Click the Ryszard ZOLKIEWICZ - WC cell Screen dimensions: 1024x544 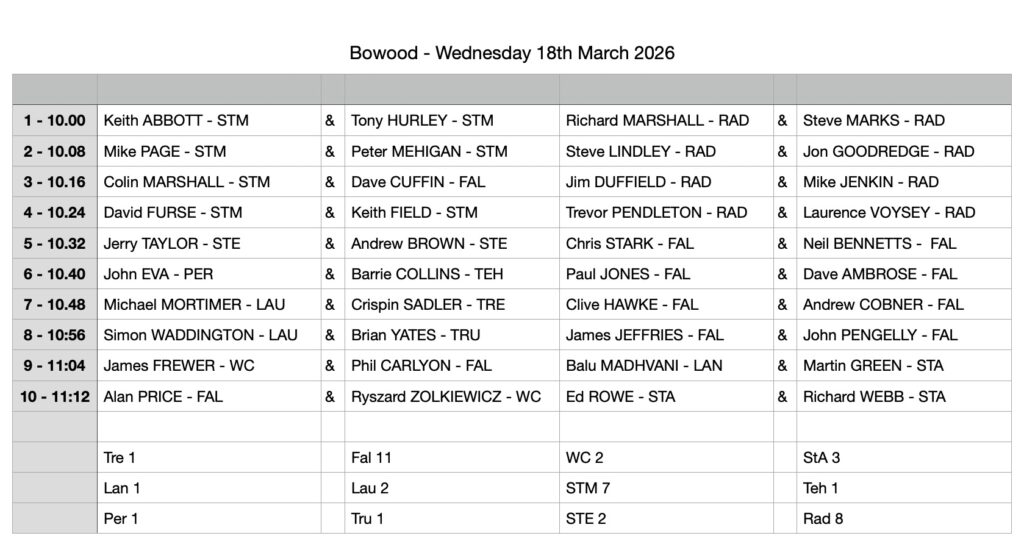[x=446, y=396]
